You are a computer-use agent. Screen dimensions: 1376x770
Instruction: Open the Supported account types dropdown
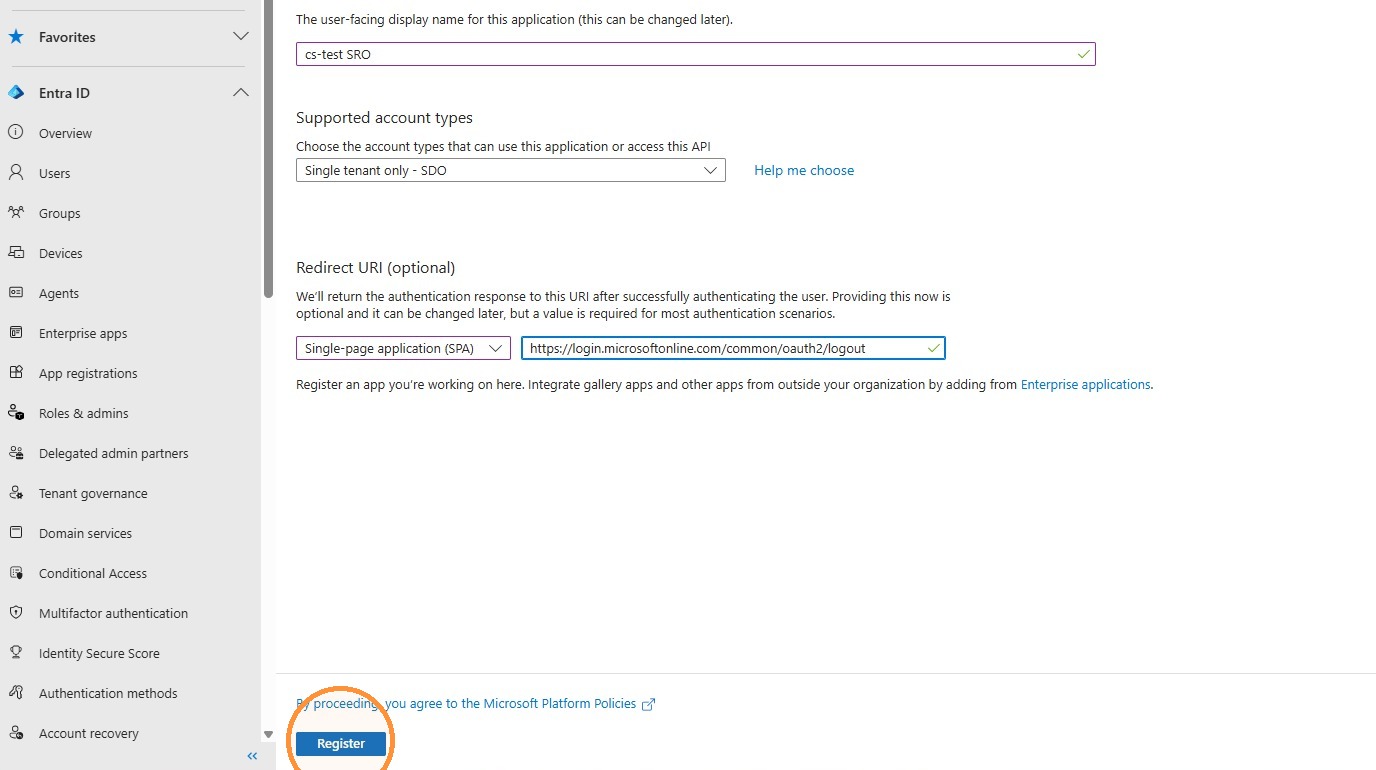point(511,170)
